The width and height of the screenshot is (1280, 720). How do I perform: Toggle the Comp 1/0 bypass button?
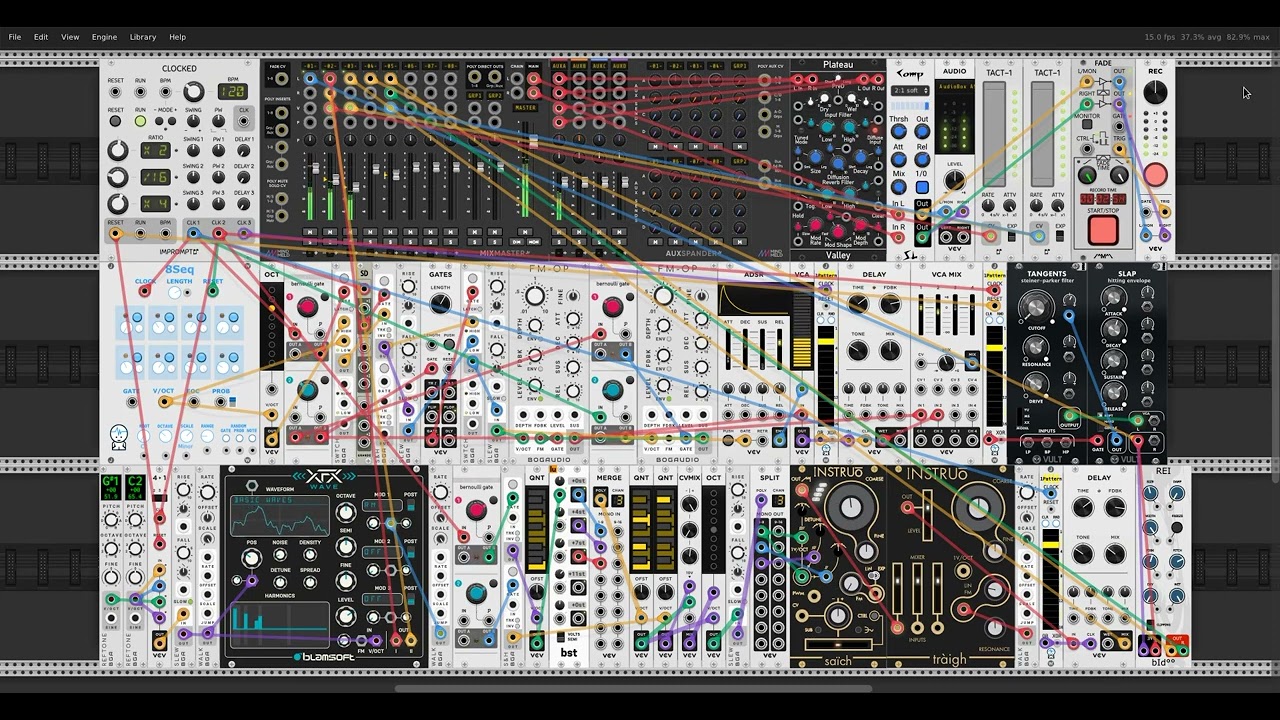(x=922, y=187)
